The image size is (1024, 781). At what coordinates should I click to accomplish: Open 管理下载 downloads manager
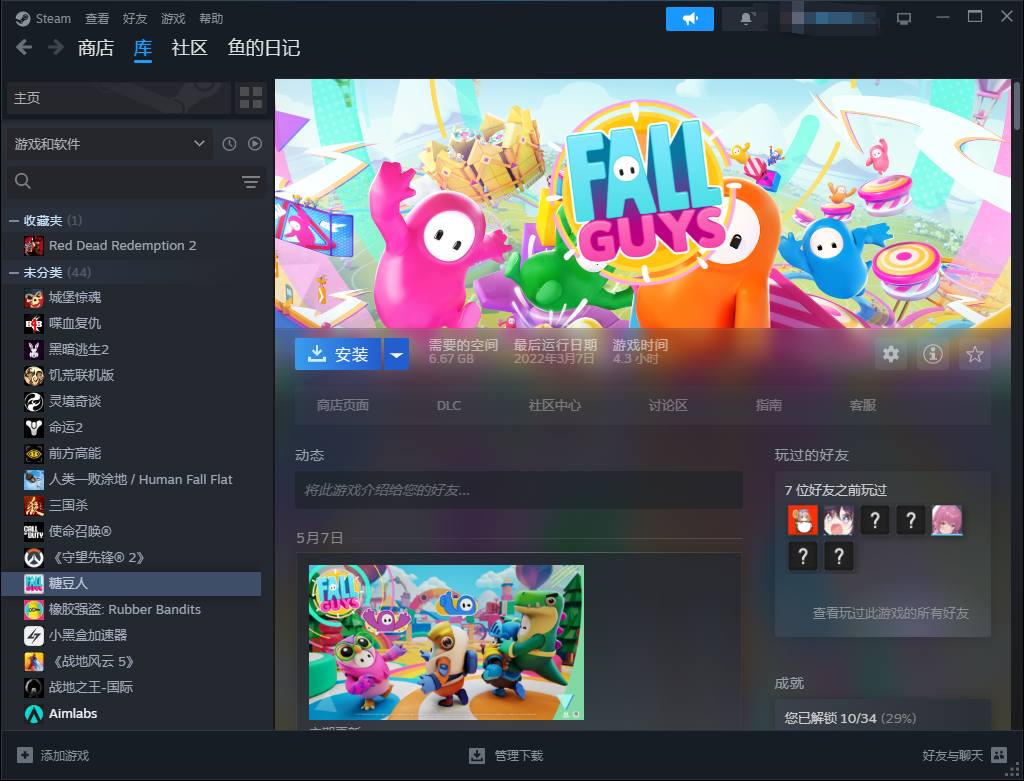click(x=506, y=756)
